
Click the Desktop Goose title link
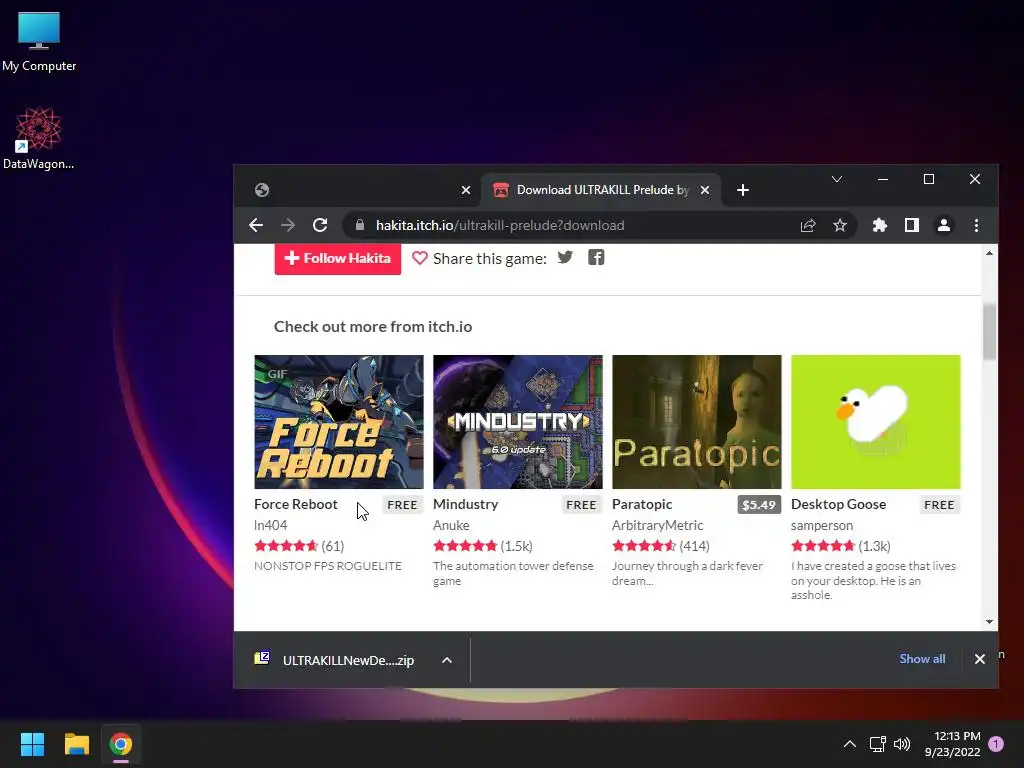point(839,504)
